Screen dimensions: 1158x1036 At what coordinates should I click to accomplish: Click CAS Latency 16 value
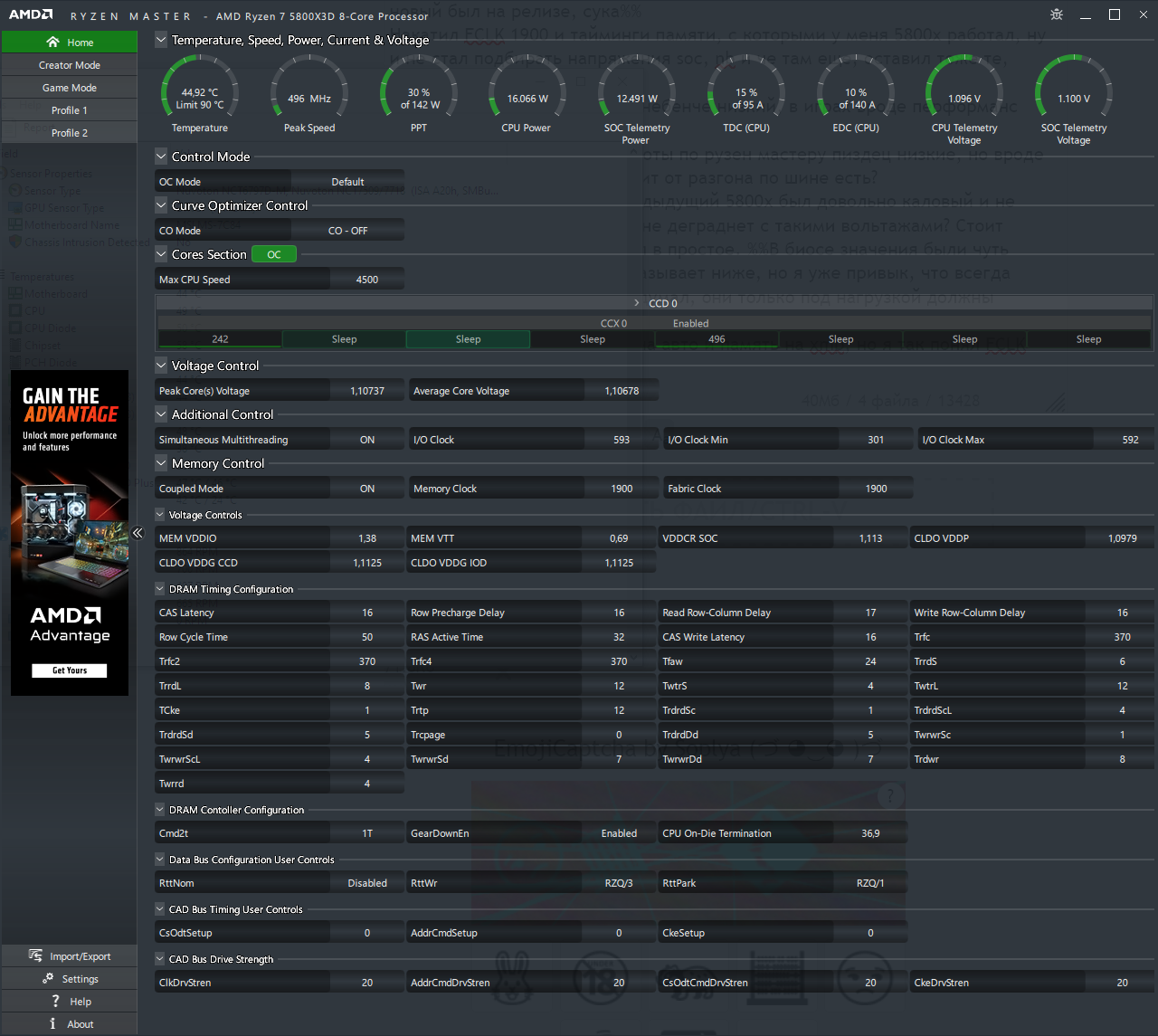click(367, 613)
